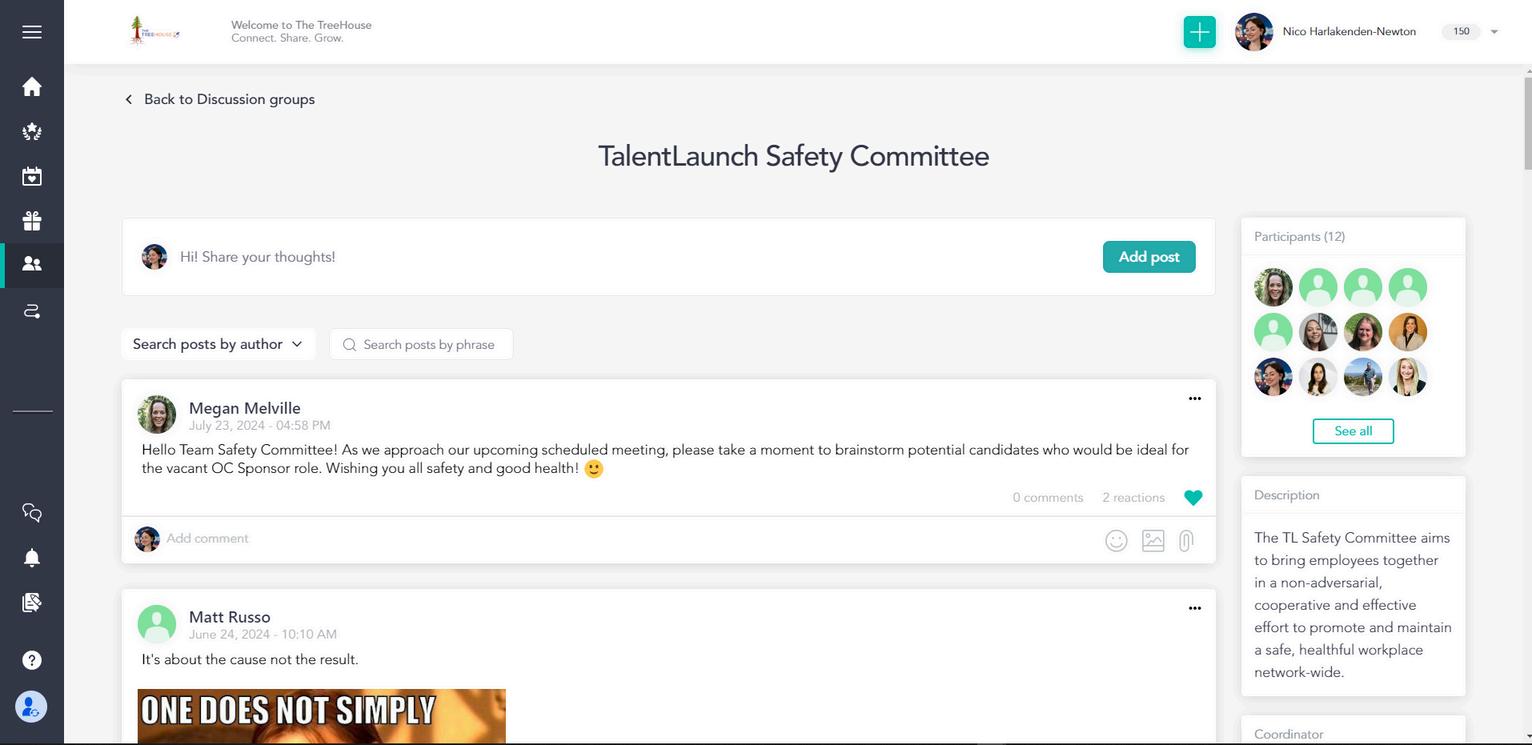Image resolution: width=1532 pixels, height=745 pixels.
Task: Click the blue user profile icon in sidebar
Action: tap(31, 707)
